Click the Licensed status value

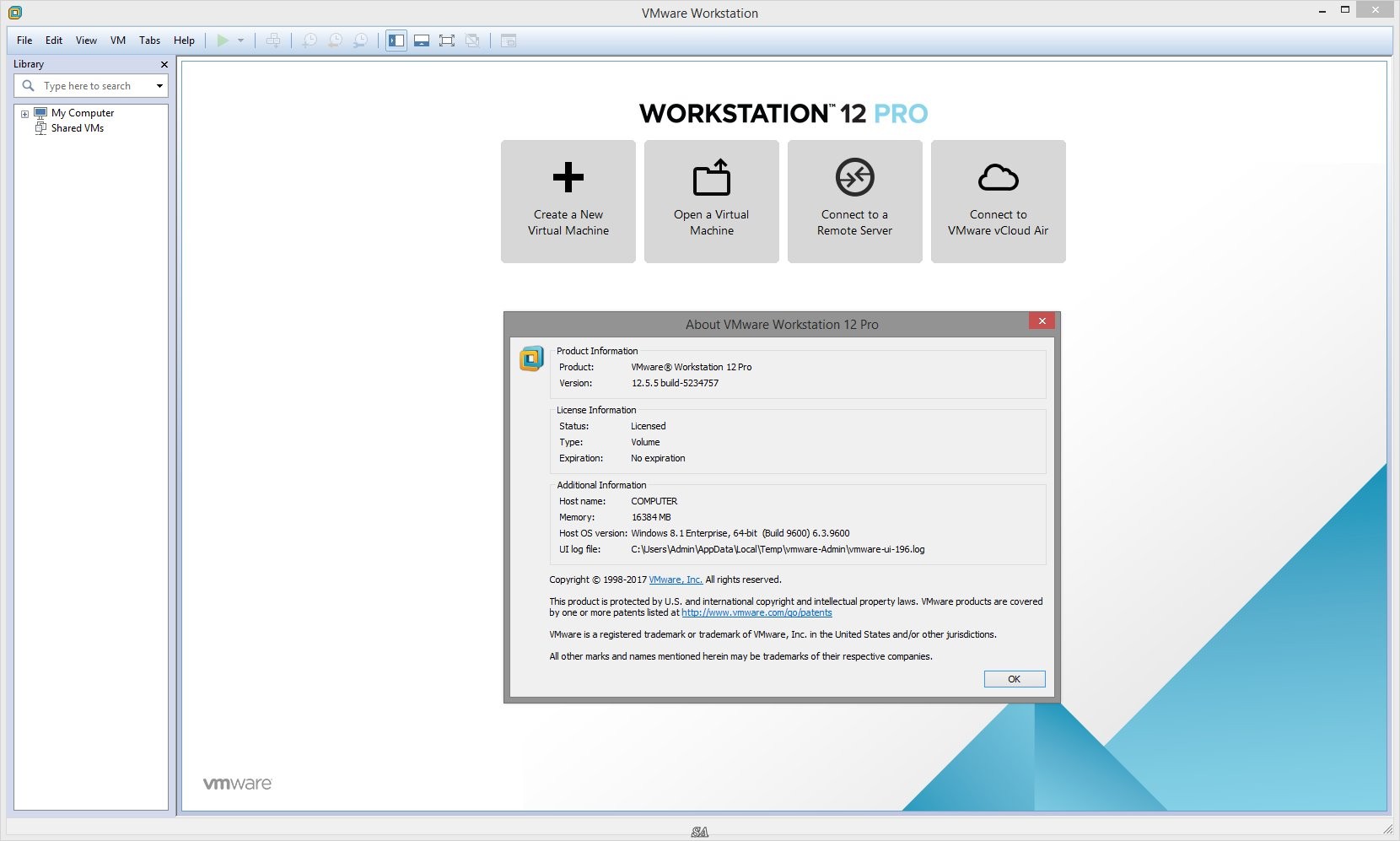649,426
